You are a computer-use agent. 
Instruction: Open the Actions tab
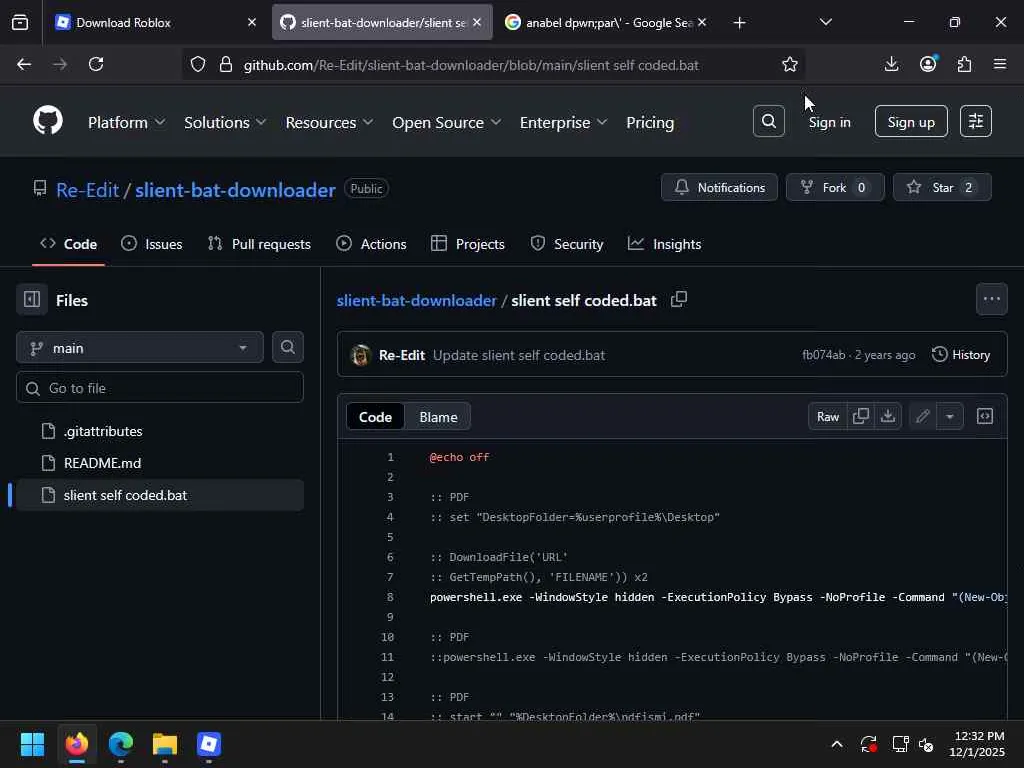click(x=372, y=244)
